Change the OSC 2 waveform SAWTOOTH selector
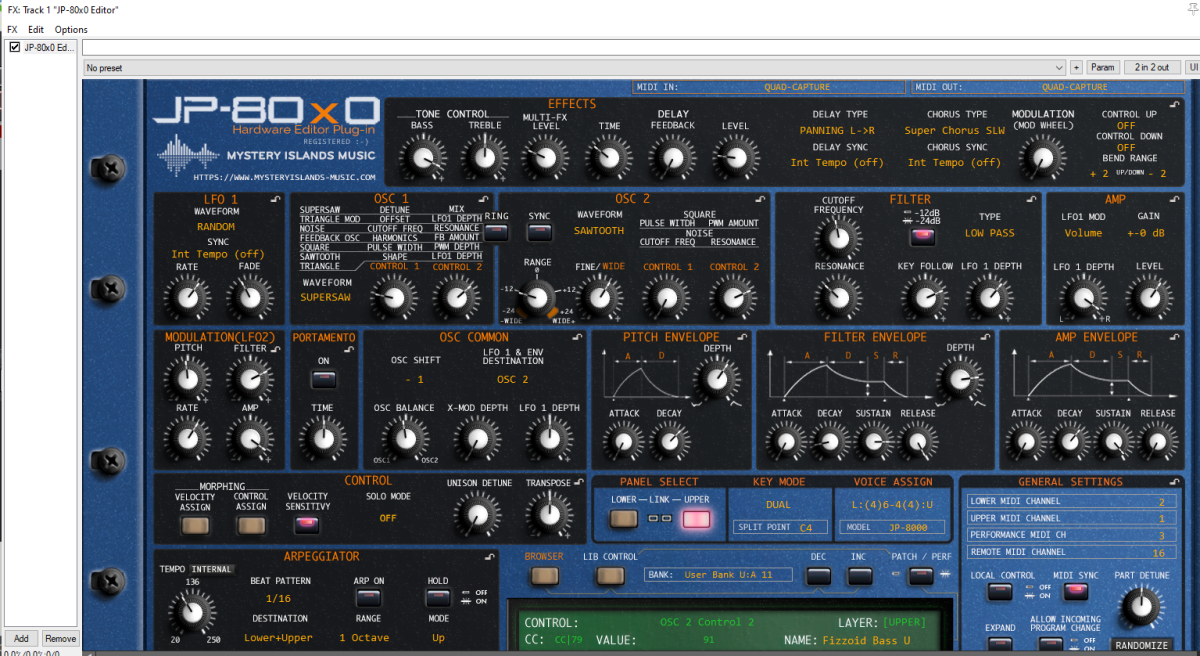Screen dimensions: 1200x656 coord(599,230)
